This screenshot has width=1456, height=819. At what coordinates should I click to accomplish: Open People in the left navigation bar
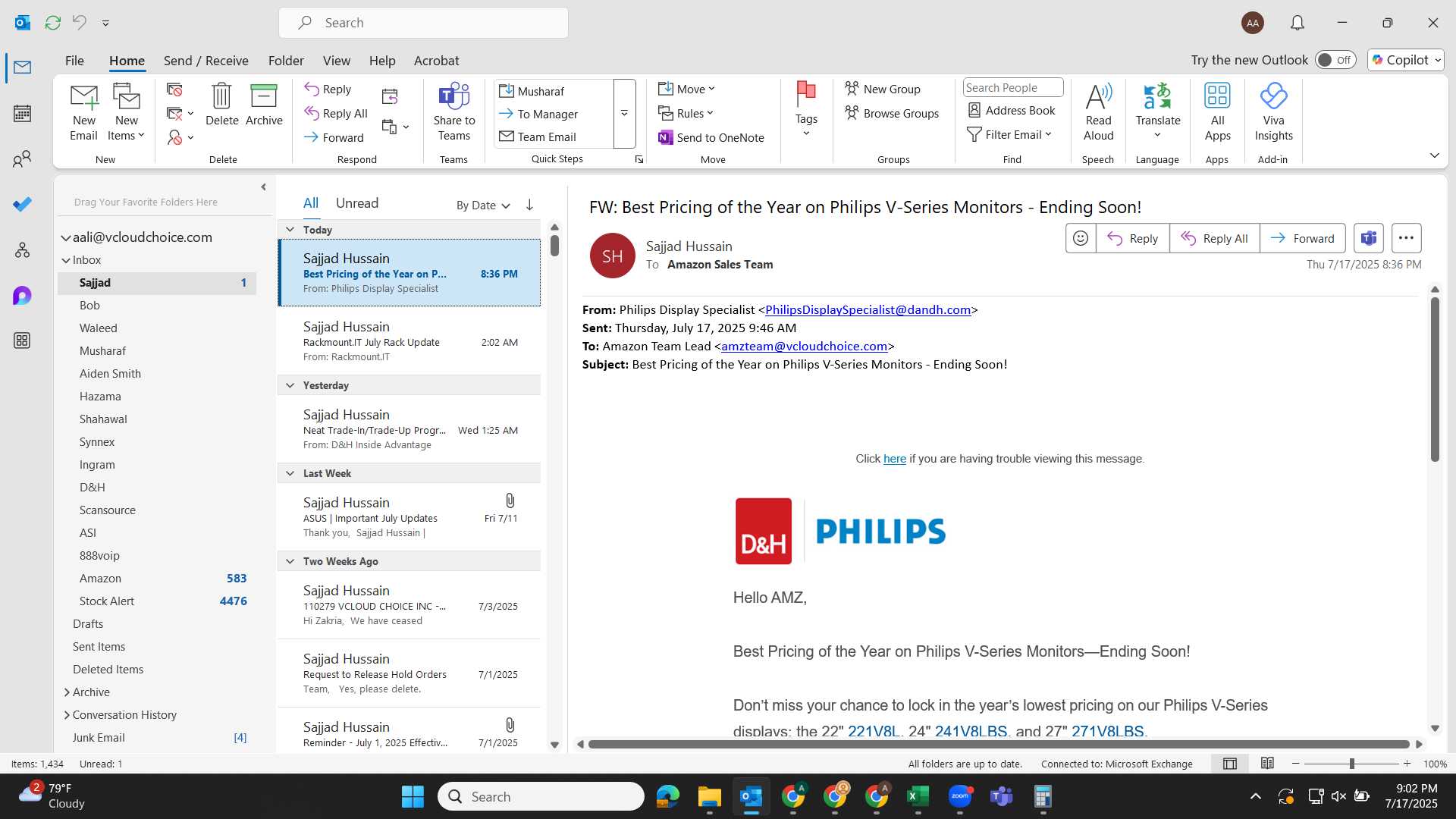(x=22, y=159)
